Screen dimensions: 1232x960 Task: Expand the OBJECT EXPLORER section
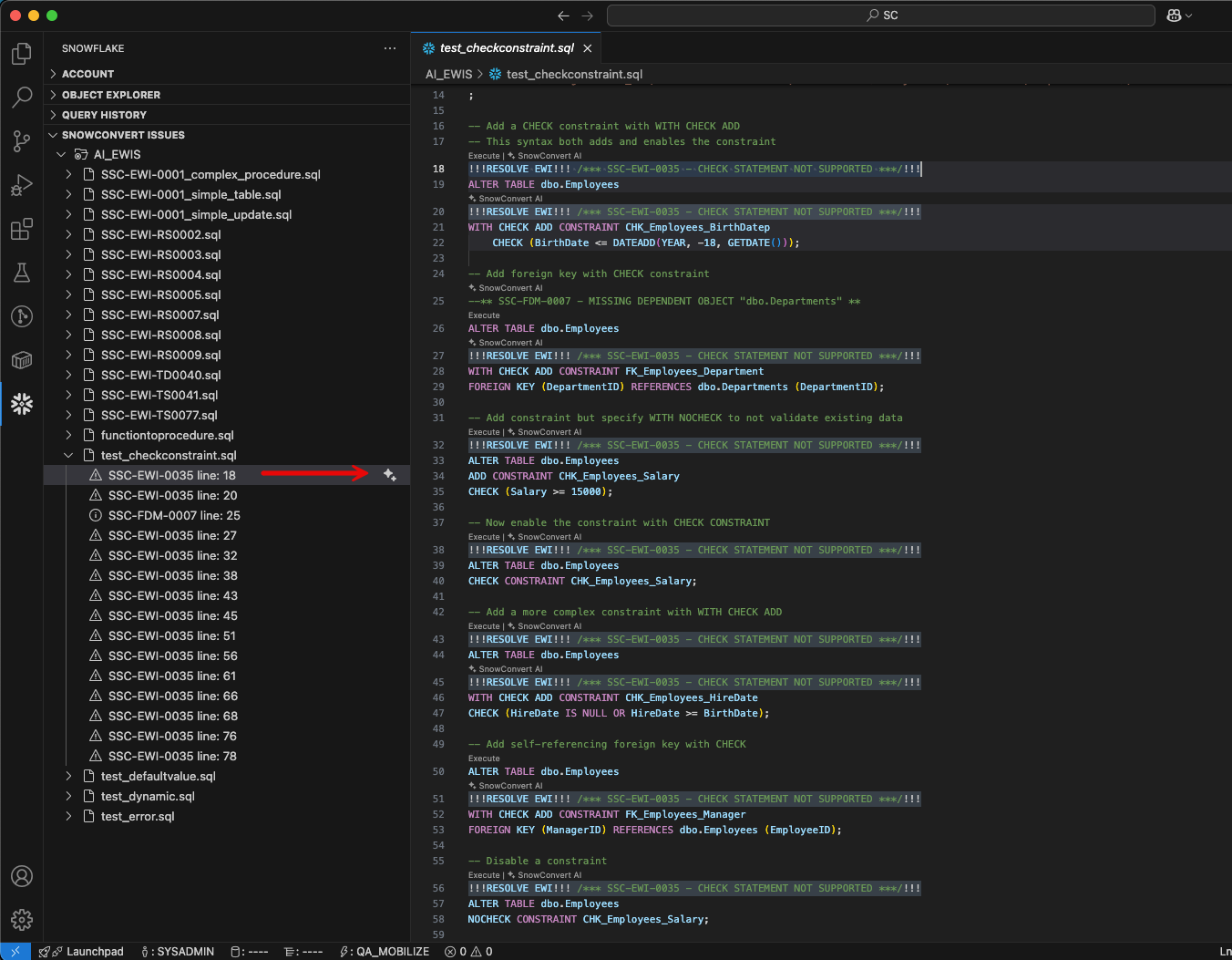(110, 95)
